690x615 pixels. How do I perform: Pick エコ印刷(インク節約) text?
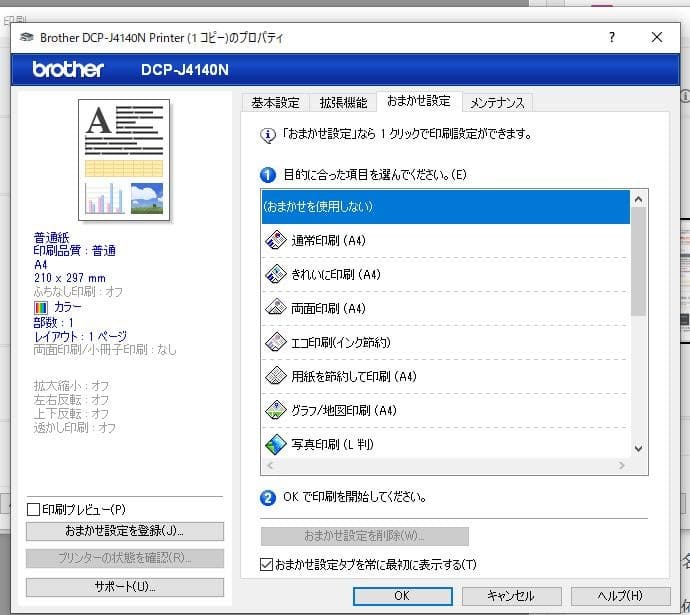(x=341, y=342)
